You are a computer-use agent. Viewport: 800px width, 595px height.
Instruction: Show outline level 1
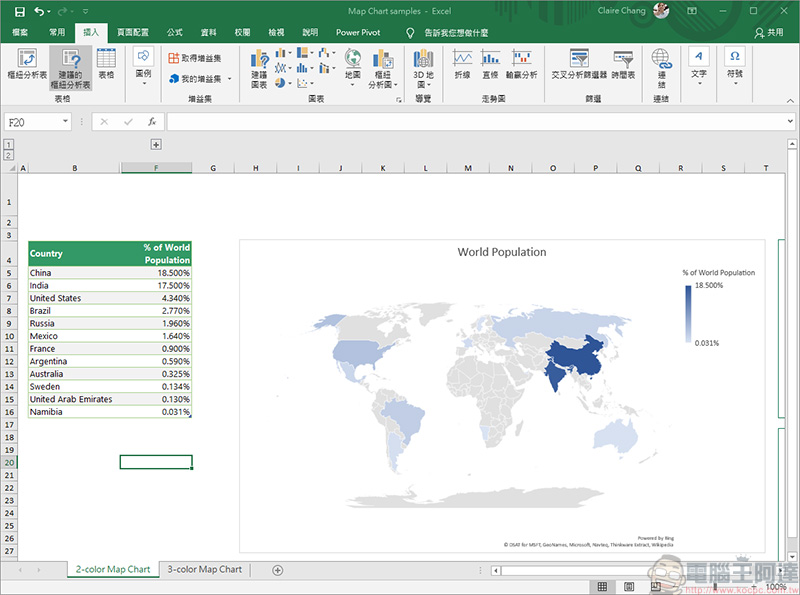click(9, 144)
